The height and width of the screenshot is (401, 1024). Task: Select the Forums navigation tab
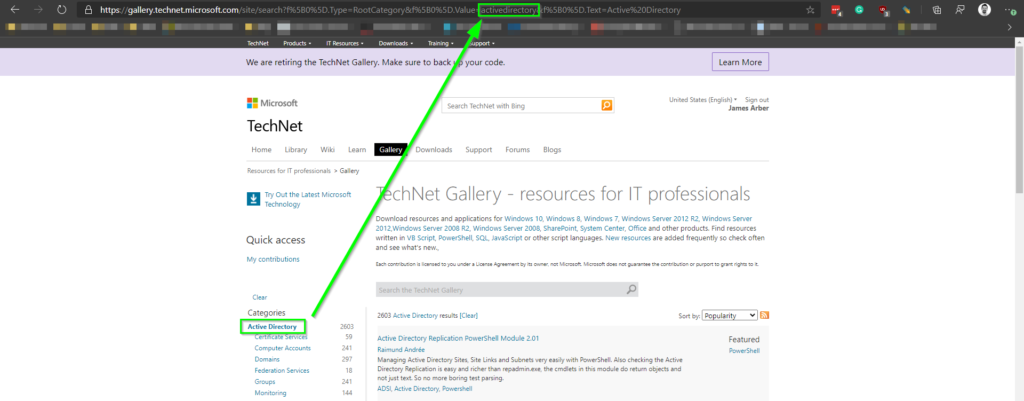[517, 150]
